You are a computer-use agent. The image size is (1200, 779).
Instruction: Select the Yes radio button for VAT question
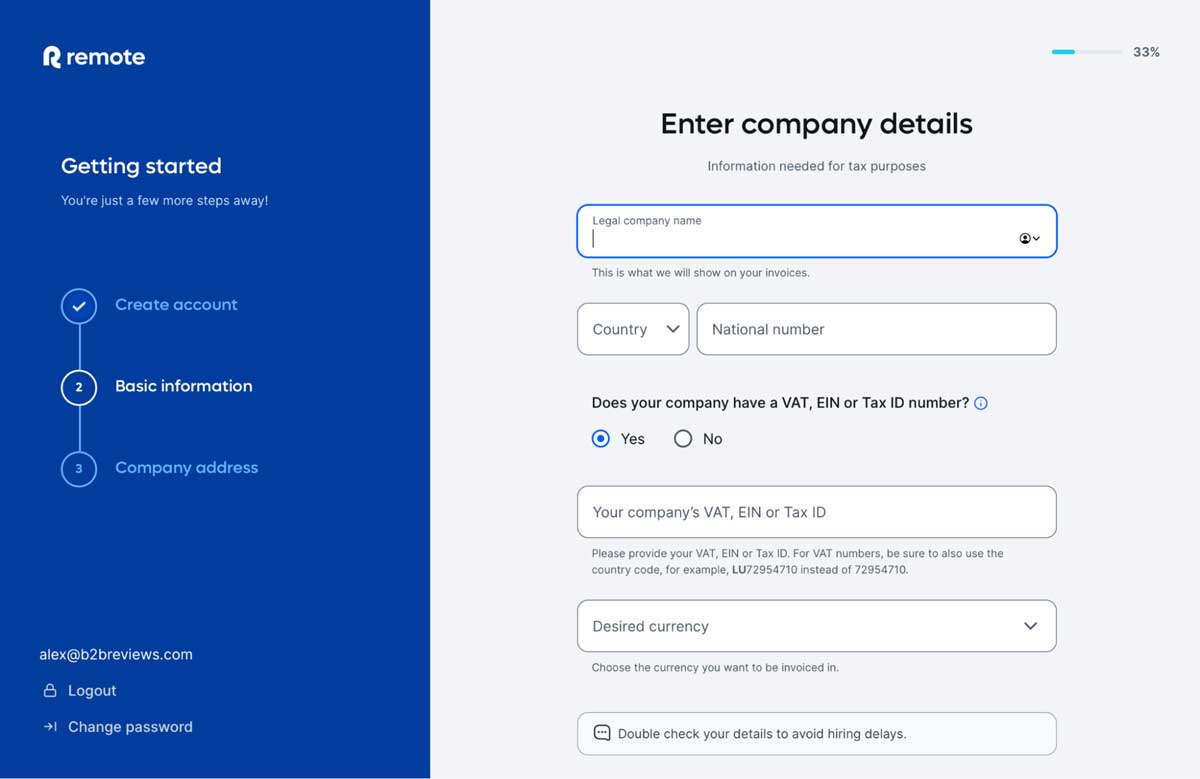(x=600, y=438)
